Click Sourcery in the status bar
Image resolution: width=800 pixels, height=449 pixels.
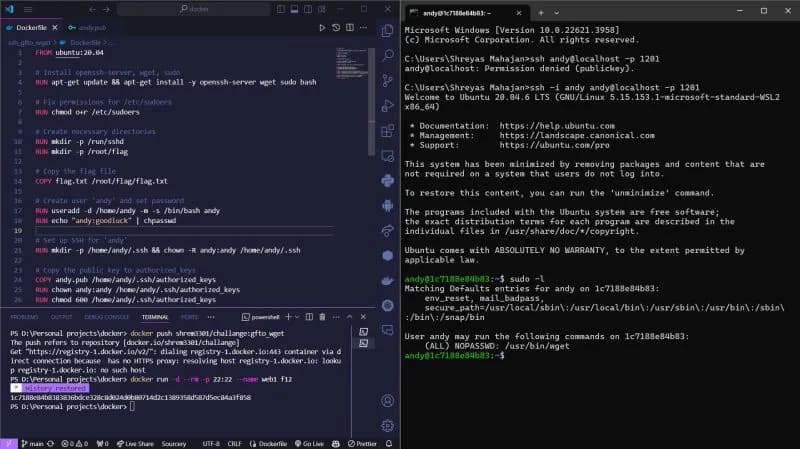(174, 444)
